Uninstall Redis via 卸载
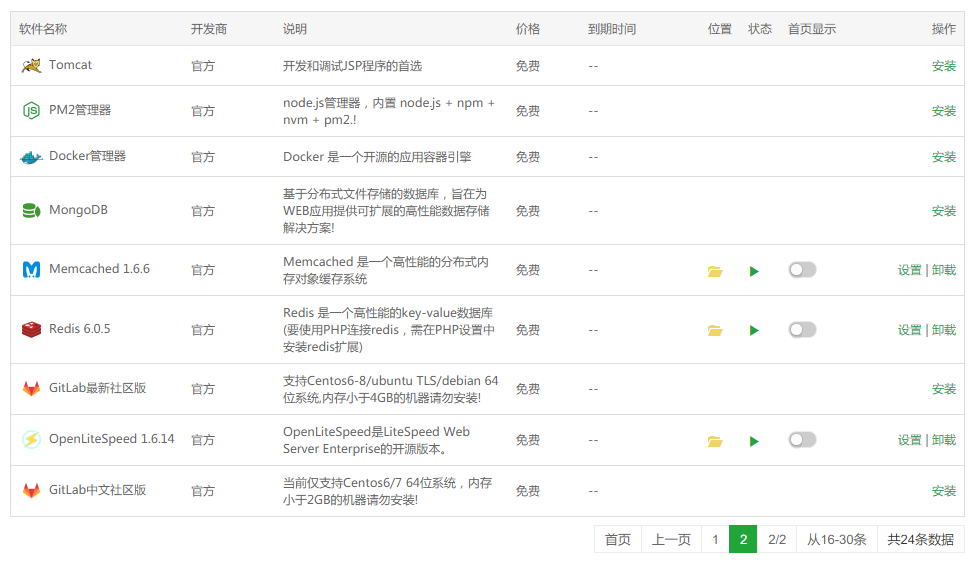Image resolution: width=975 pixels, height=569 pixels. [943, 330]
